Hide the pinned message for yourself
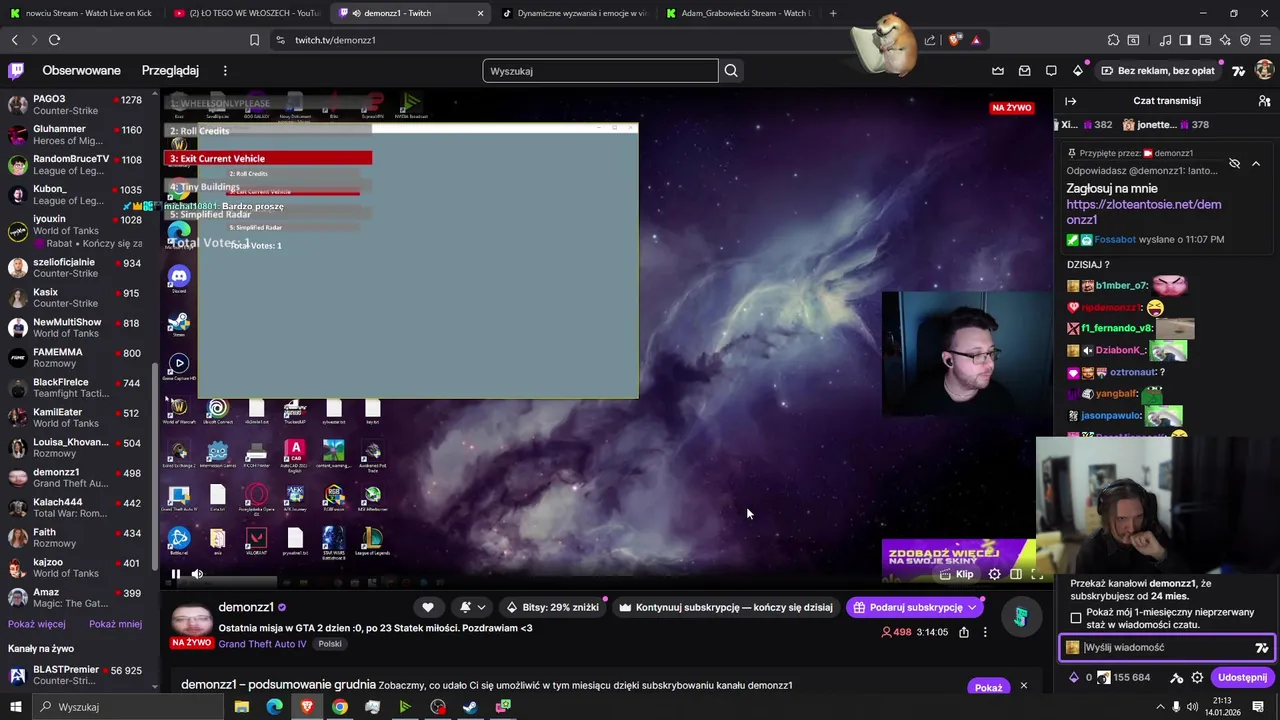 1234,163
